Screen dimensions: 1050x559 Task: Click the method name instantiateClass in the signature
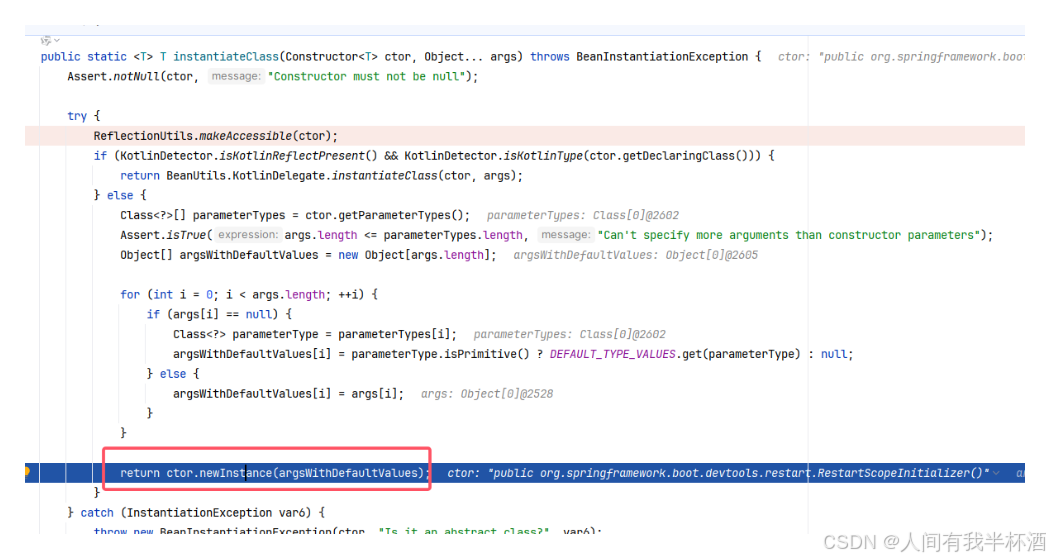226,57
